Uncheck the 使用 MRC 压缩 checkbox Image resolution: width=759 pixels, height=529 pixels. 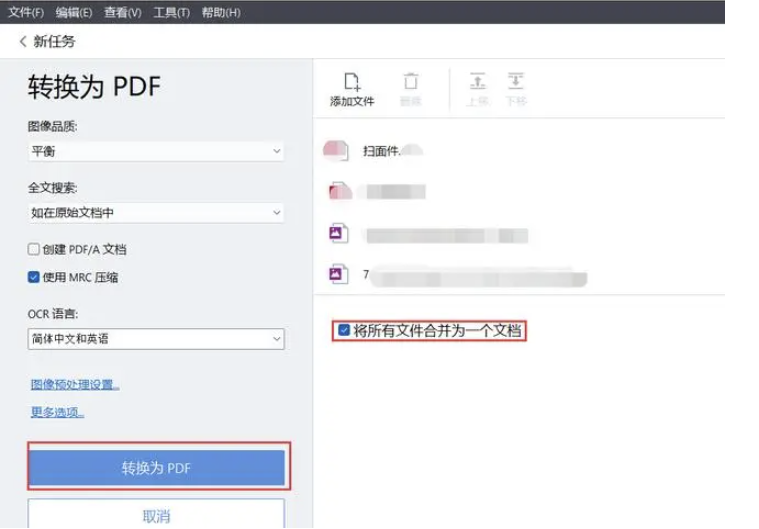(34, 277)
